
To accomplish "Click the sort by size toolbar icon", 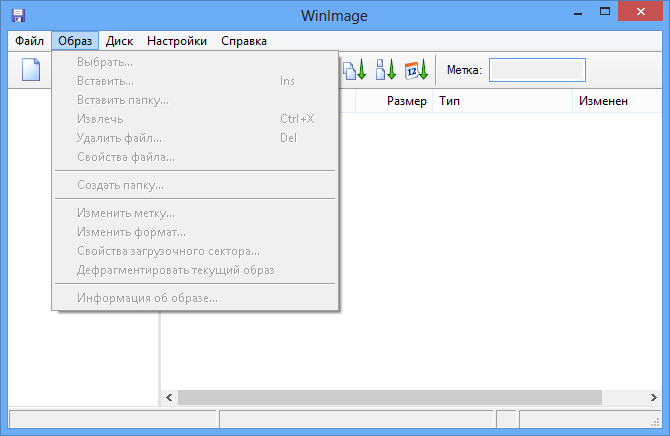I will pos(386,70).
